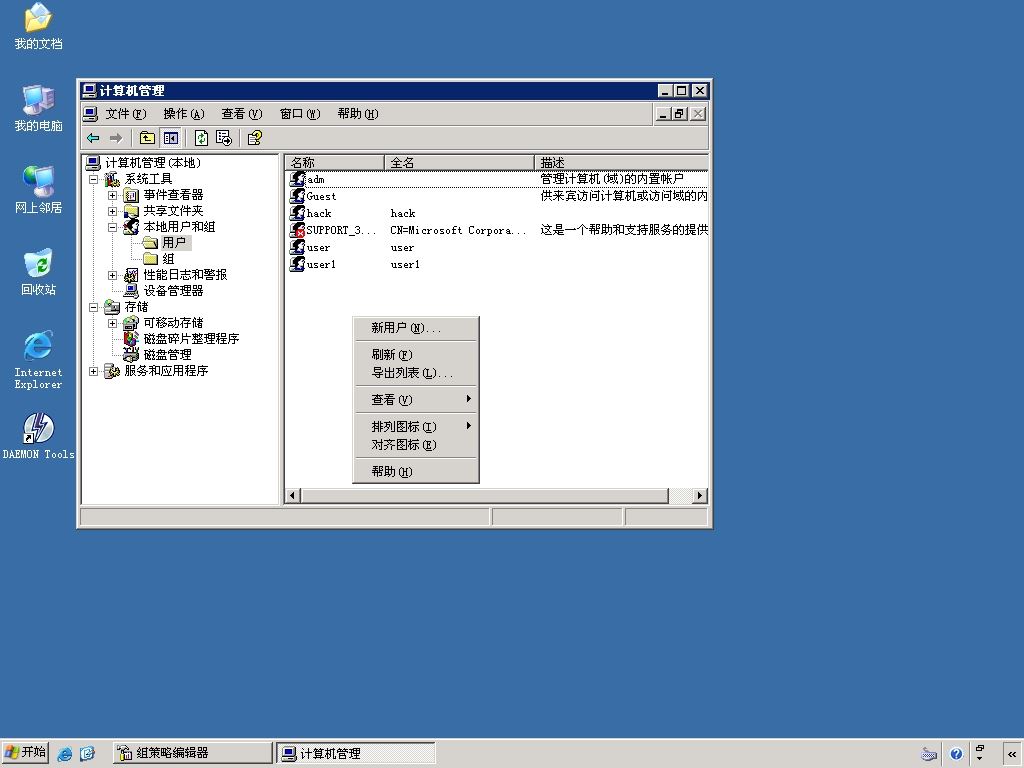Open the DAEMON Tools desktop shortcut
1024x768 pixels.
coord(39,436)
